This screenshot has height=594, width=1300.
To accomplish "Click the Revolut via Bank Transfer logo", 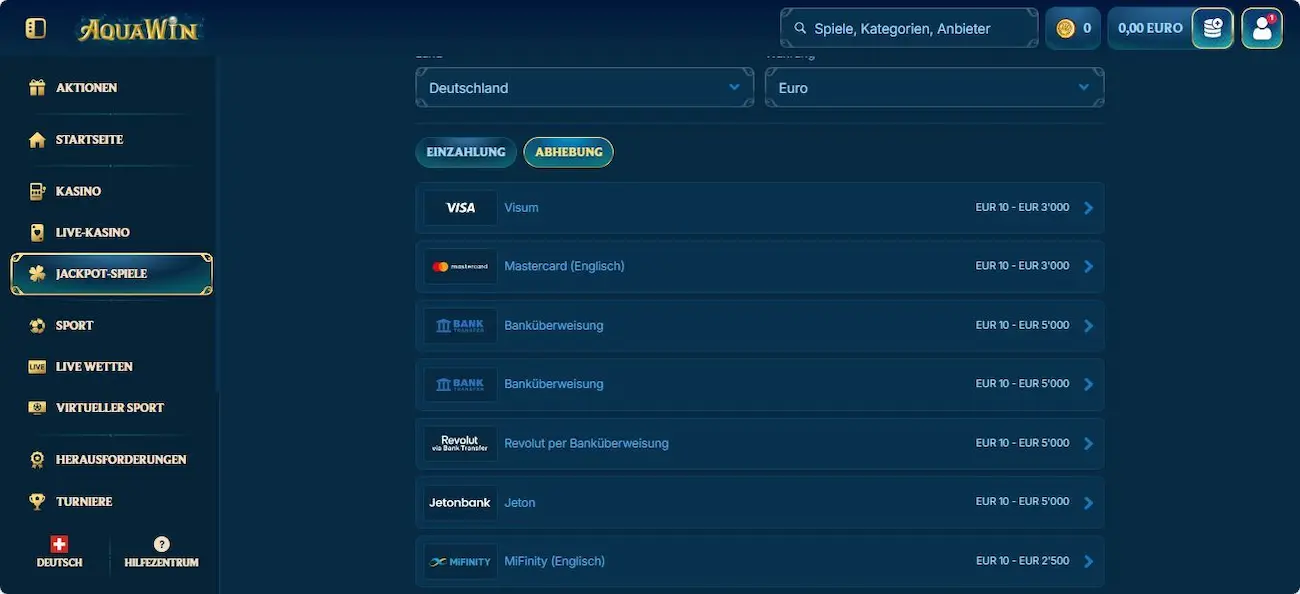I will click(x=460, y=443).
